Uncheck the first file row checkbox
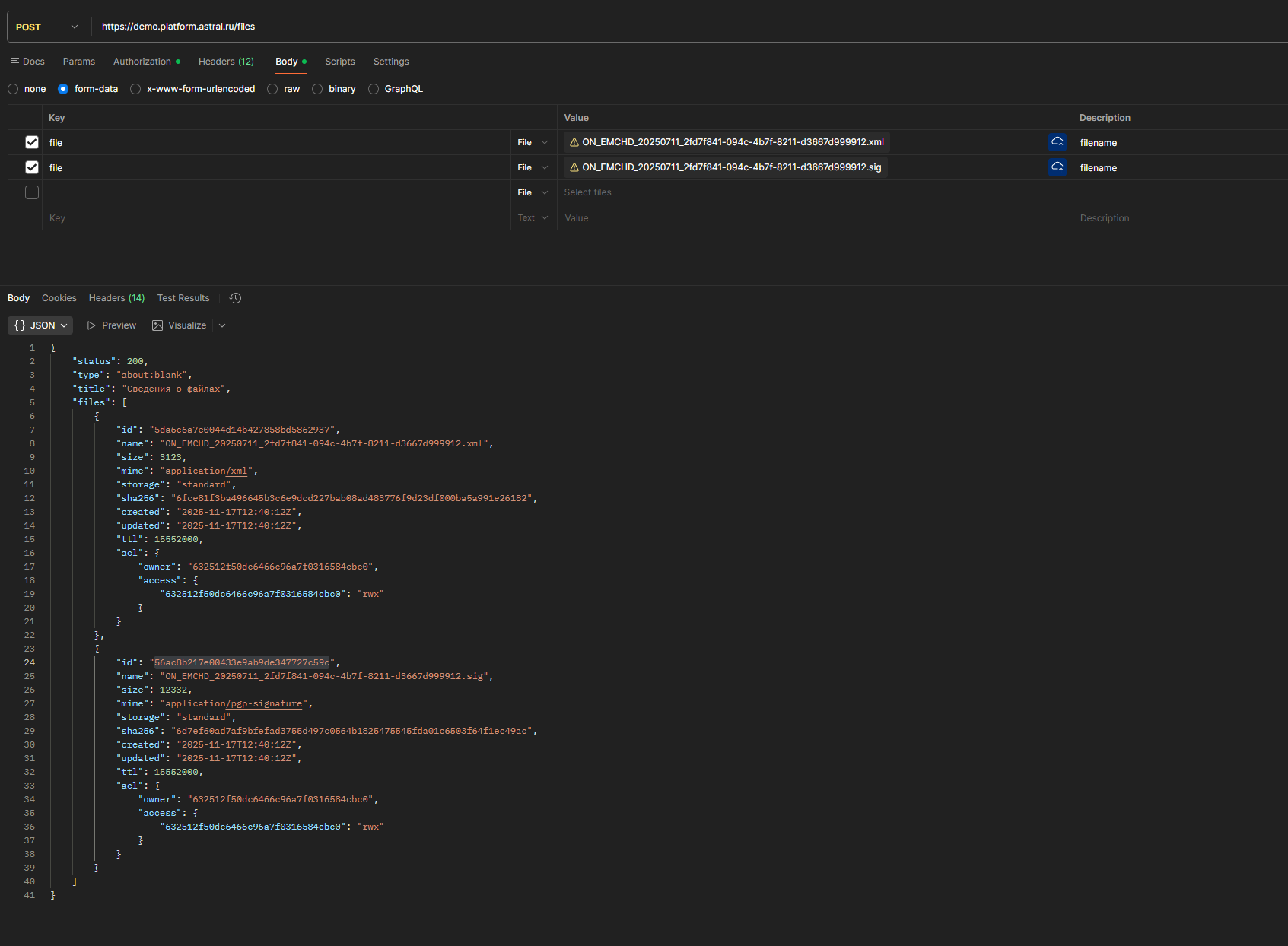 coord(32,142)
